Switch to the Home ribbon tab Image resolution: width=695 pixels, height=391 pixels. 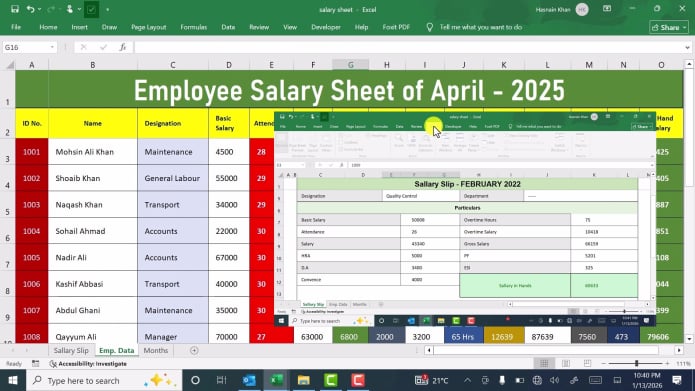pos(48,27)
